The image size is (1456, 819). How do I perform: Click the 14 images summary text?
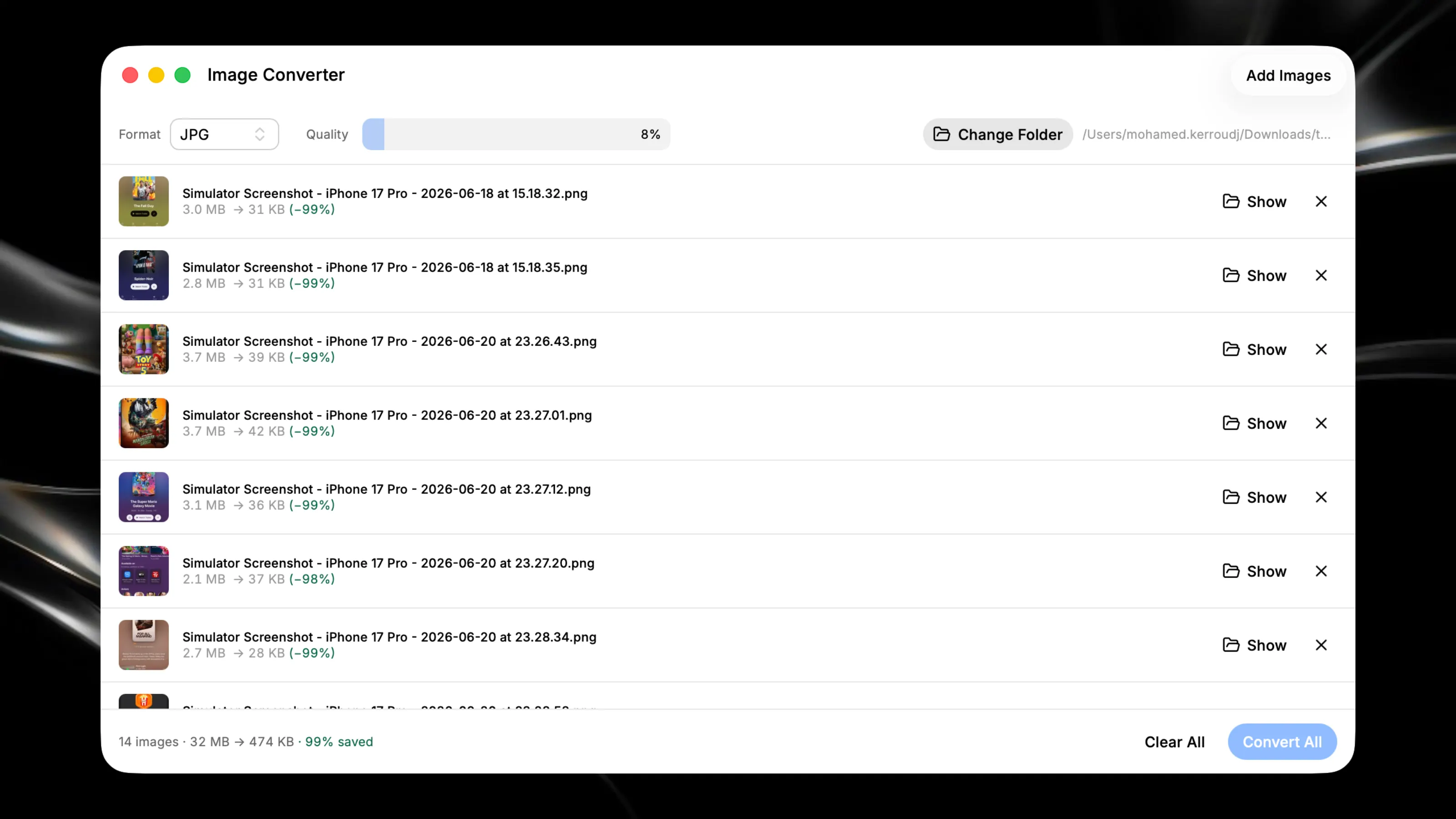(149, 742)
